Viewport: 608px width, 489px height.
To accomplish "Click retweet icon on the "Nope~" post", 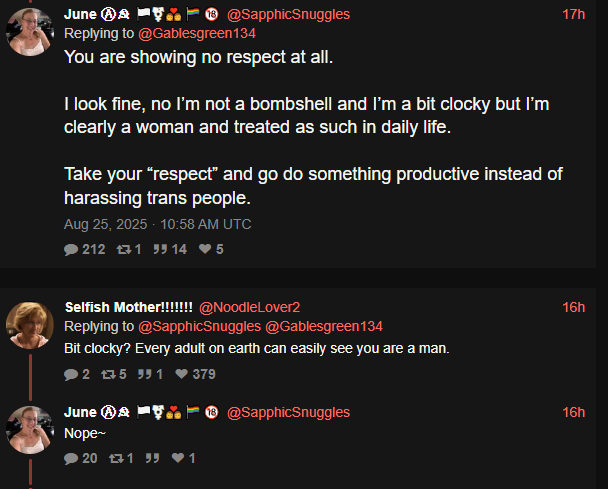I will point(114,458).
